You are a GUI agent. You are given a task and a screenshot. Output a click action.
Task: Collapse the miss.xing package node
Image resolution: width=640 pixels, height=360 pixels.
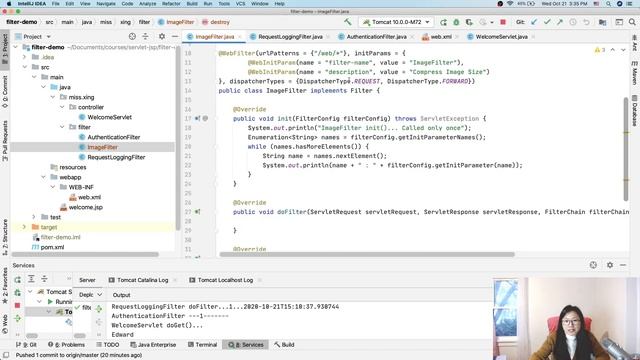click(53, 97)
